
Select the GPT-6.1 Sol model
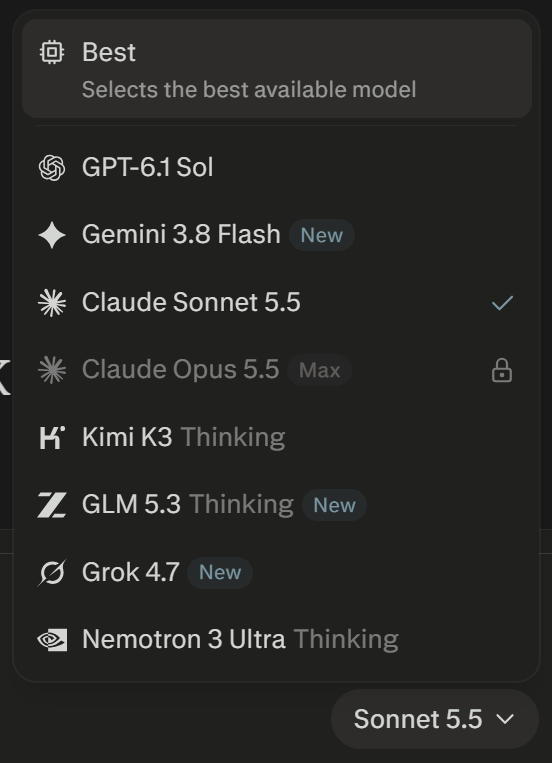point(276,168)
